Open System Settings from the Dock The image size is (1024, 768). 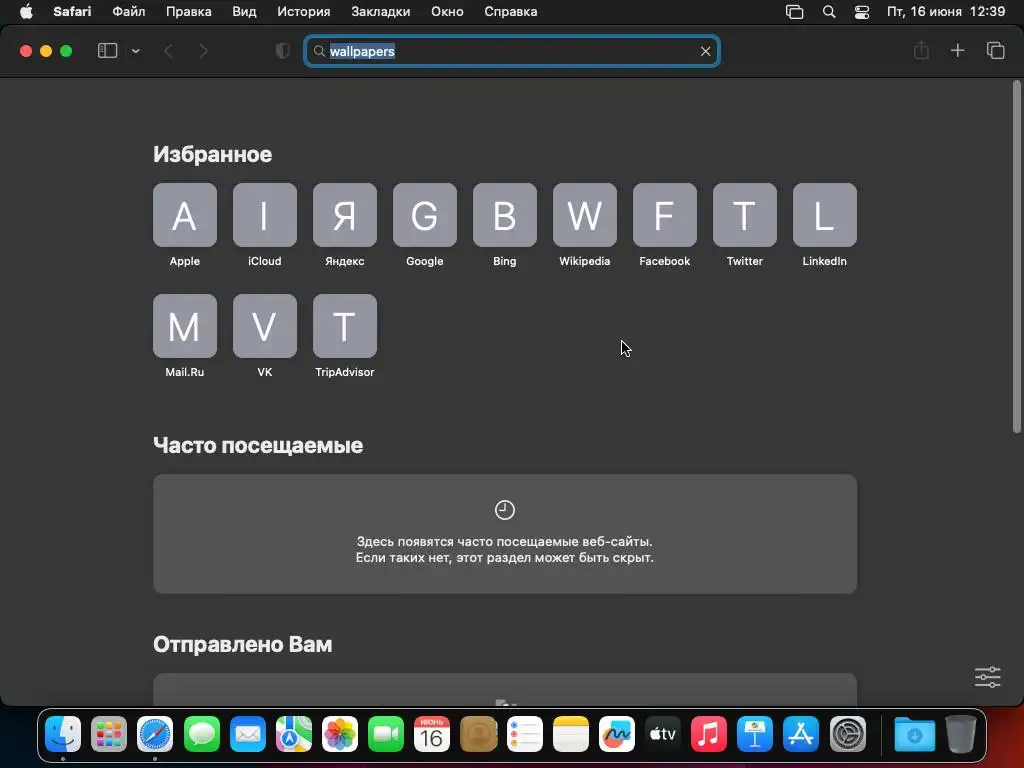[x=848, y=734]
